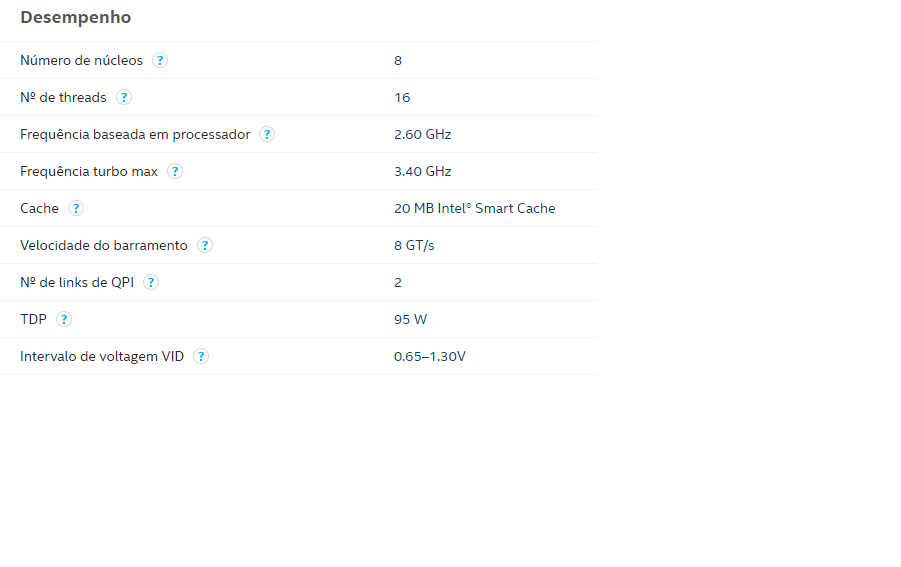
Task: Click the 2.60 GHz base frequency value
Action: (x=422, y=134)
